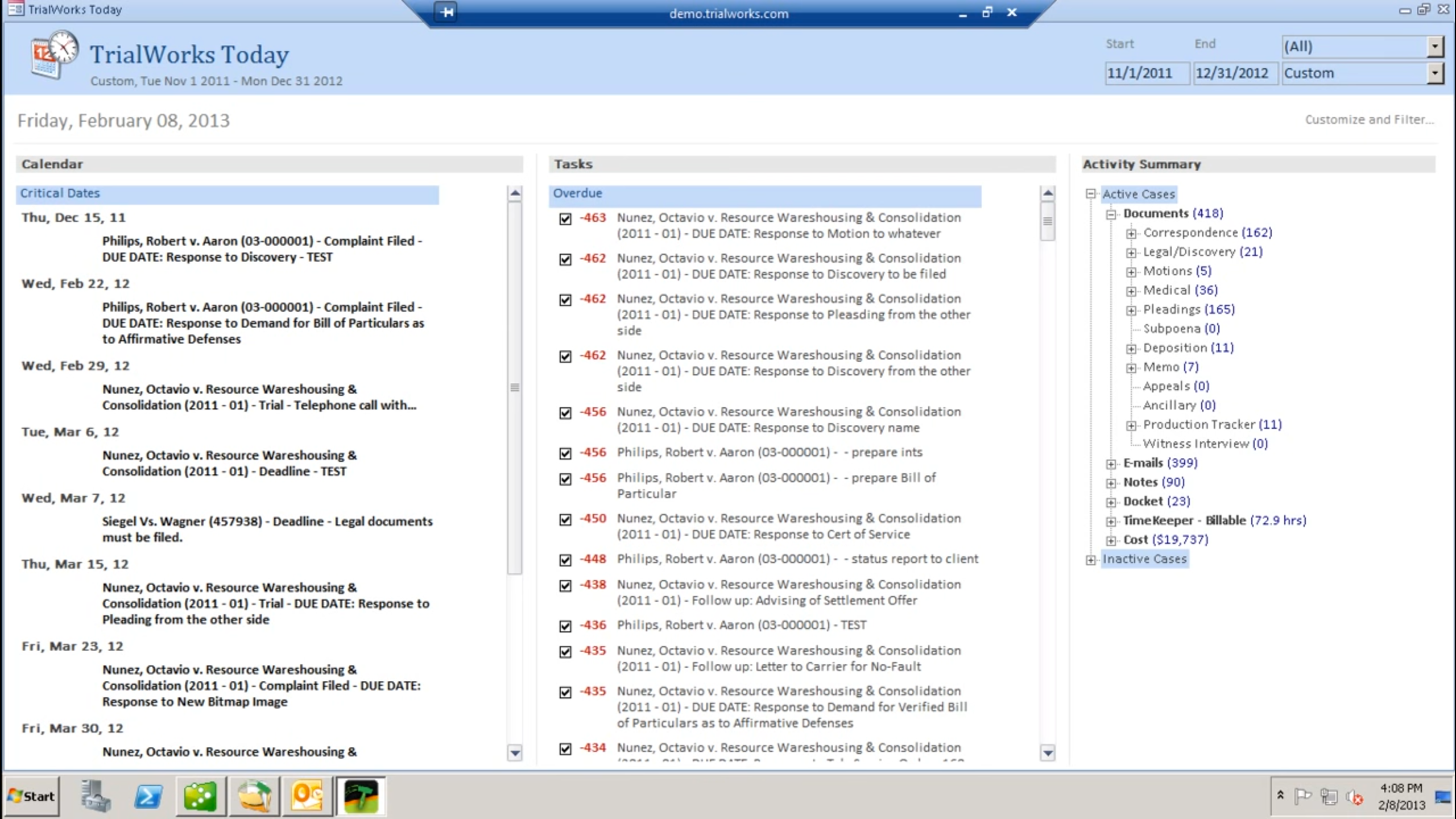Click the muted volume tray icon
This screenshot has height=819, width=1456.
click(x=1355, y=797)
